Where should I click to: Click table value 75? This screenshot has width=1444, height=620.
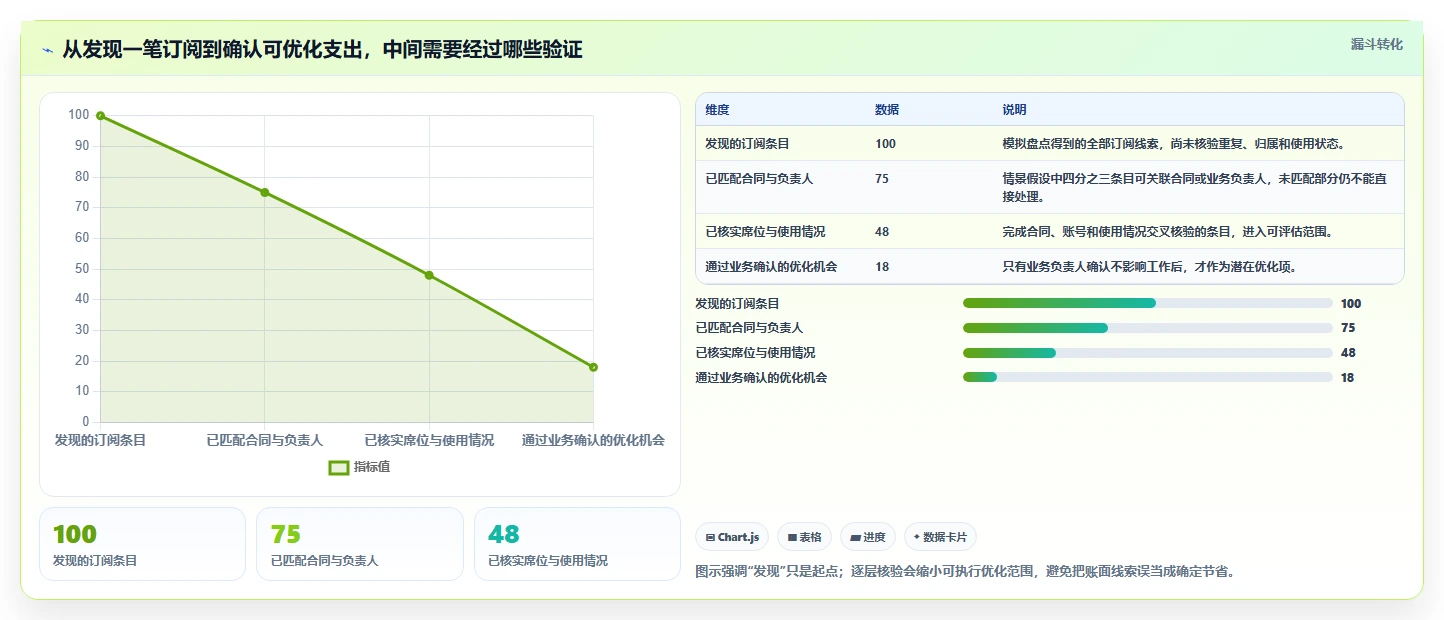pyautogui.click(x=882, y=179)
